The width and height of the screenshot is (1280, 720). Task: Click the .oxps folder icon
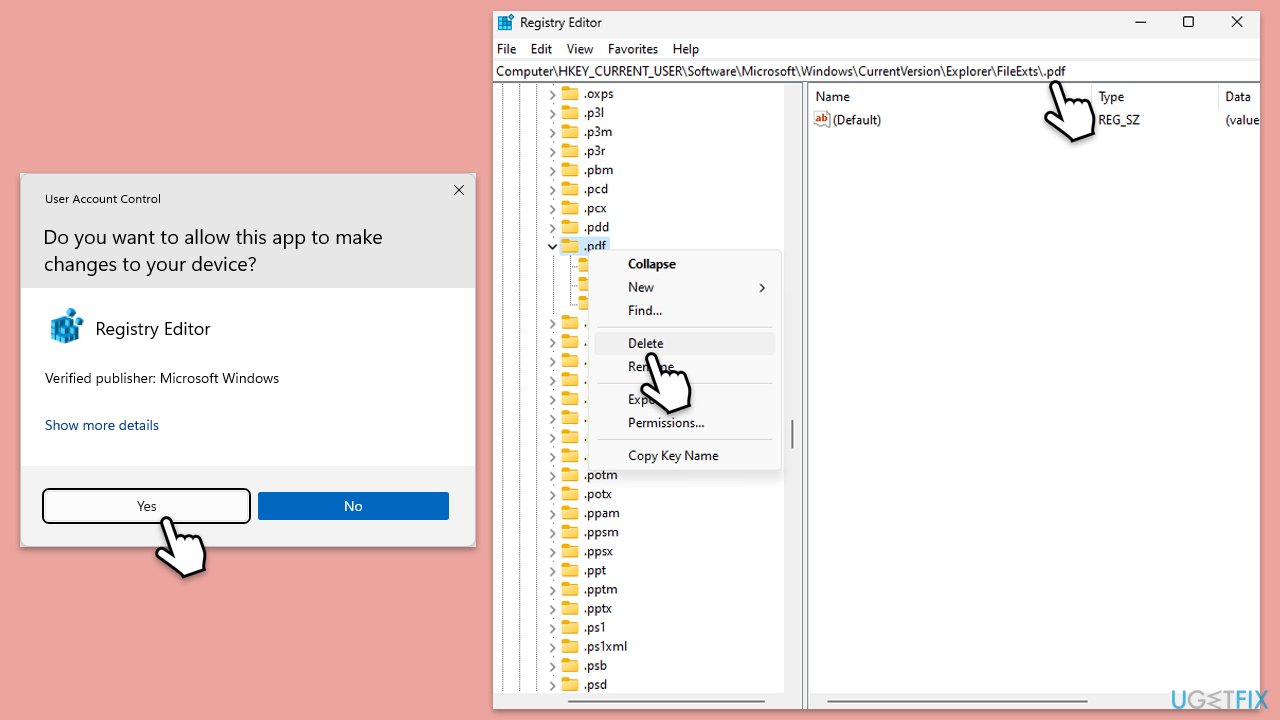coord(570,93)
